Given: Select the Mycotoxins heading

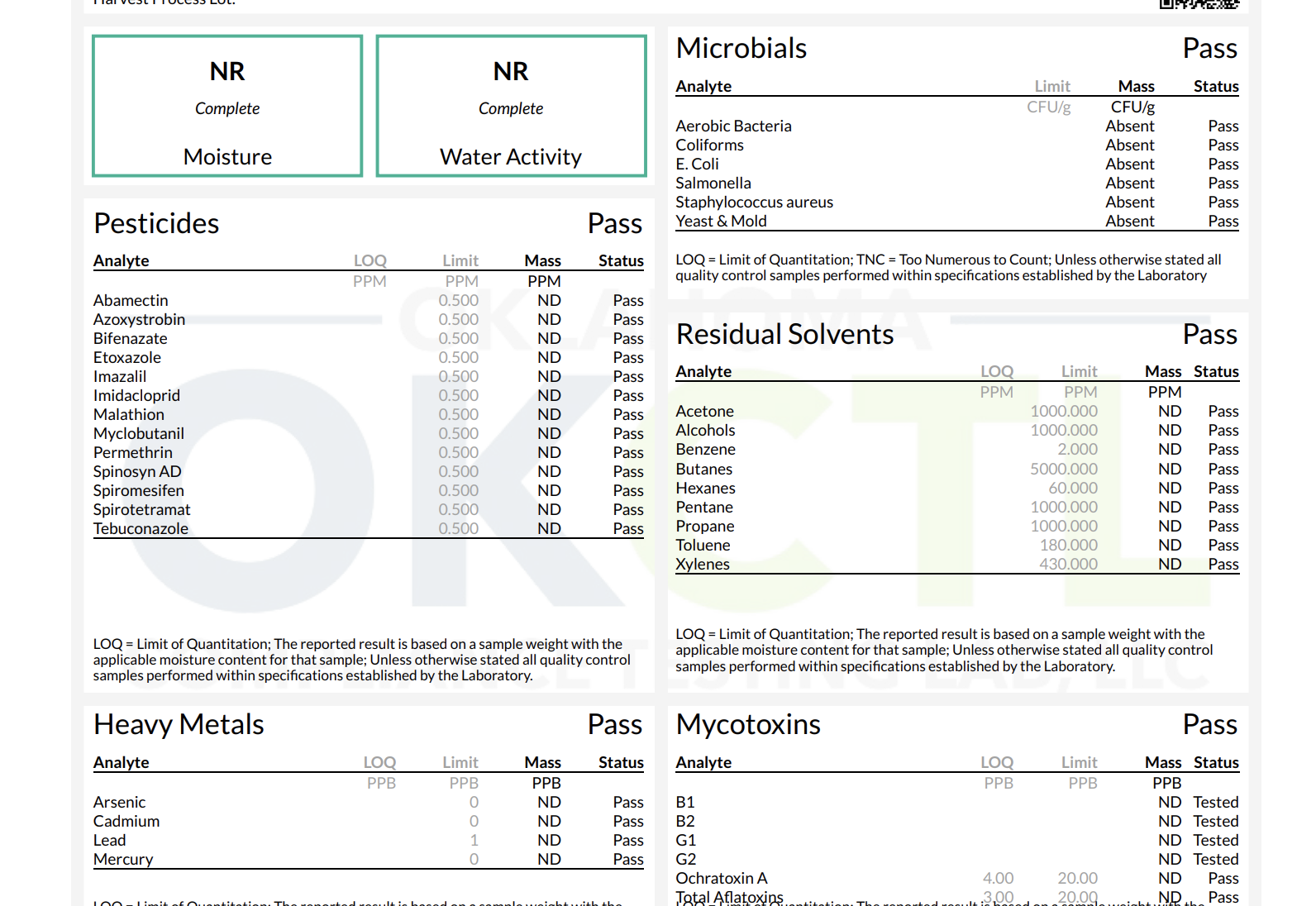Looking at the screenshot, I should [x=748, y=724].
